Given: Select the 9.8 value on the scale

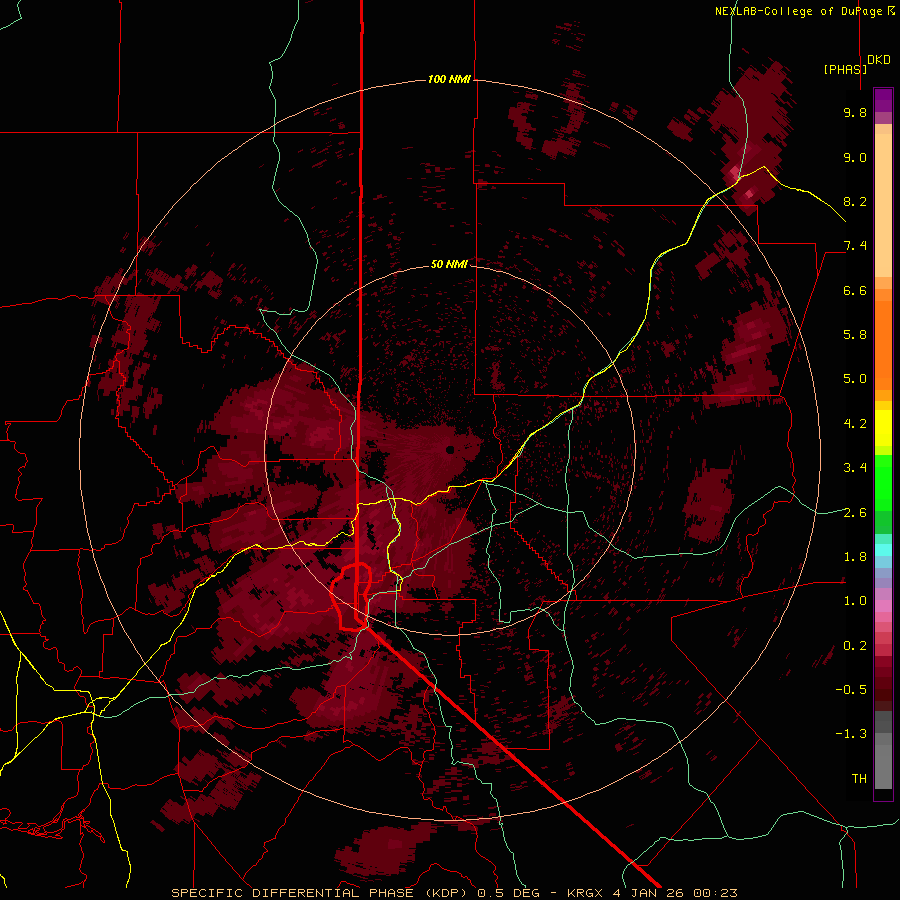Looking at the screenshot, I should coord(855,112).
